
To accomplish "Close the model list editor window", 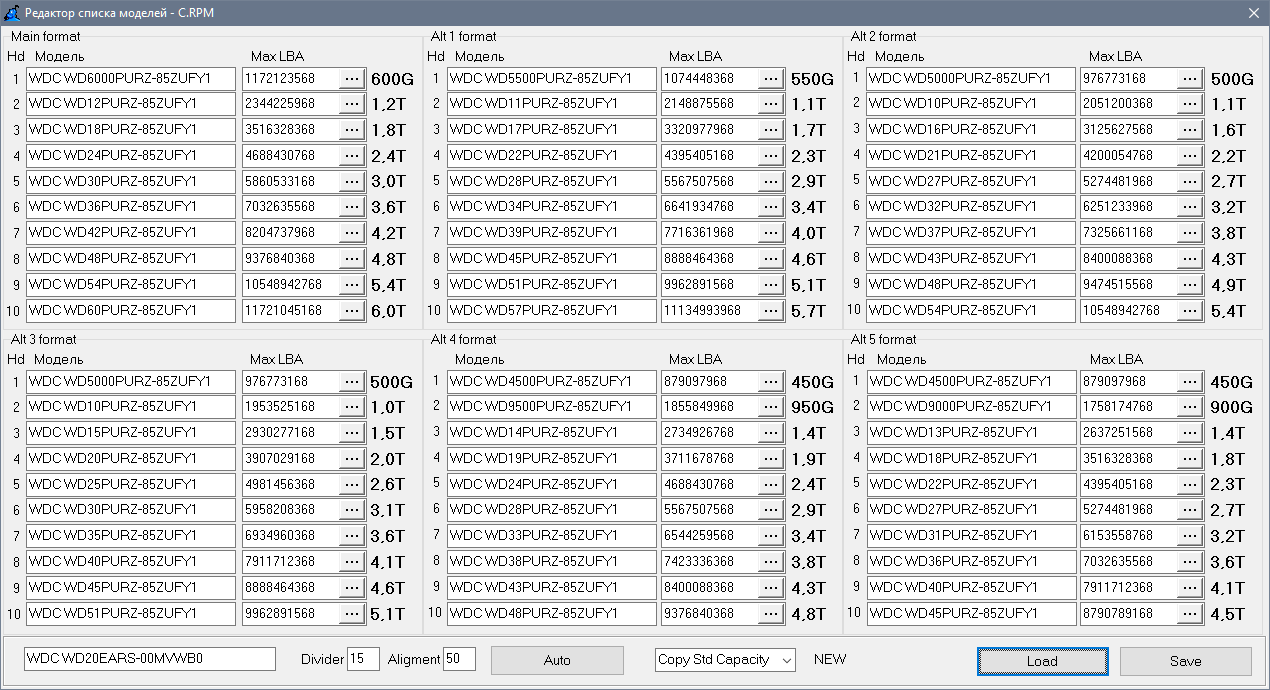I will click(x=1254, y=12).
